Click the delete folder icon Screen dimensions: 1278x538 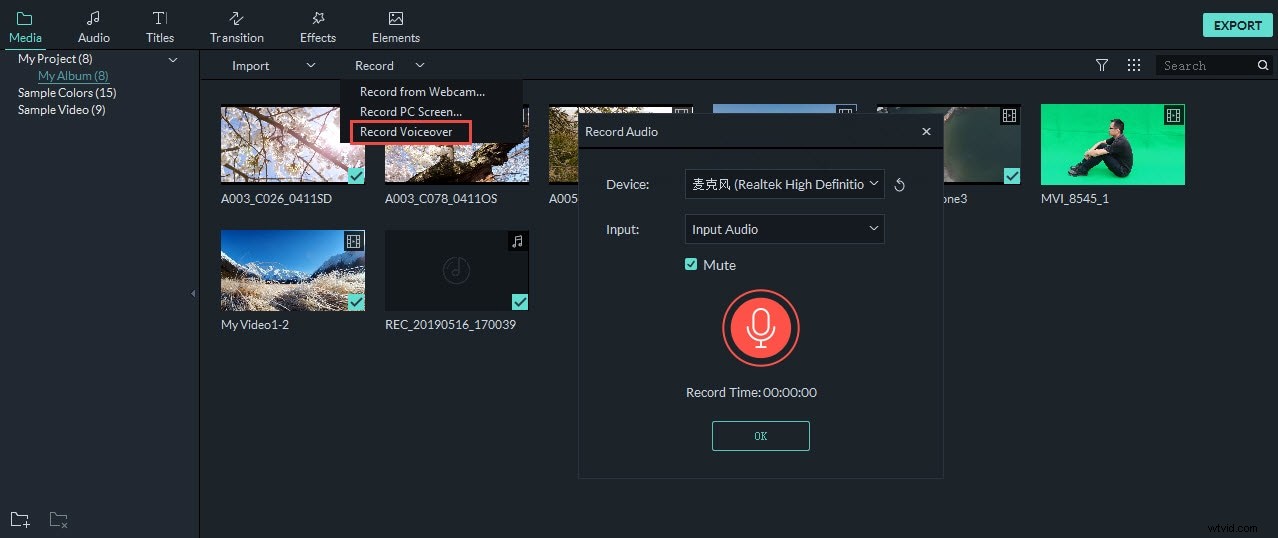point(59,519)
